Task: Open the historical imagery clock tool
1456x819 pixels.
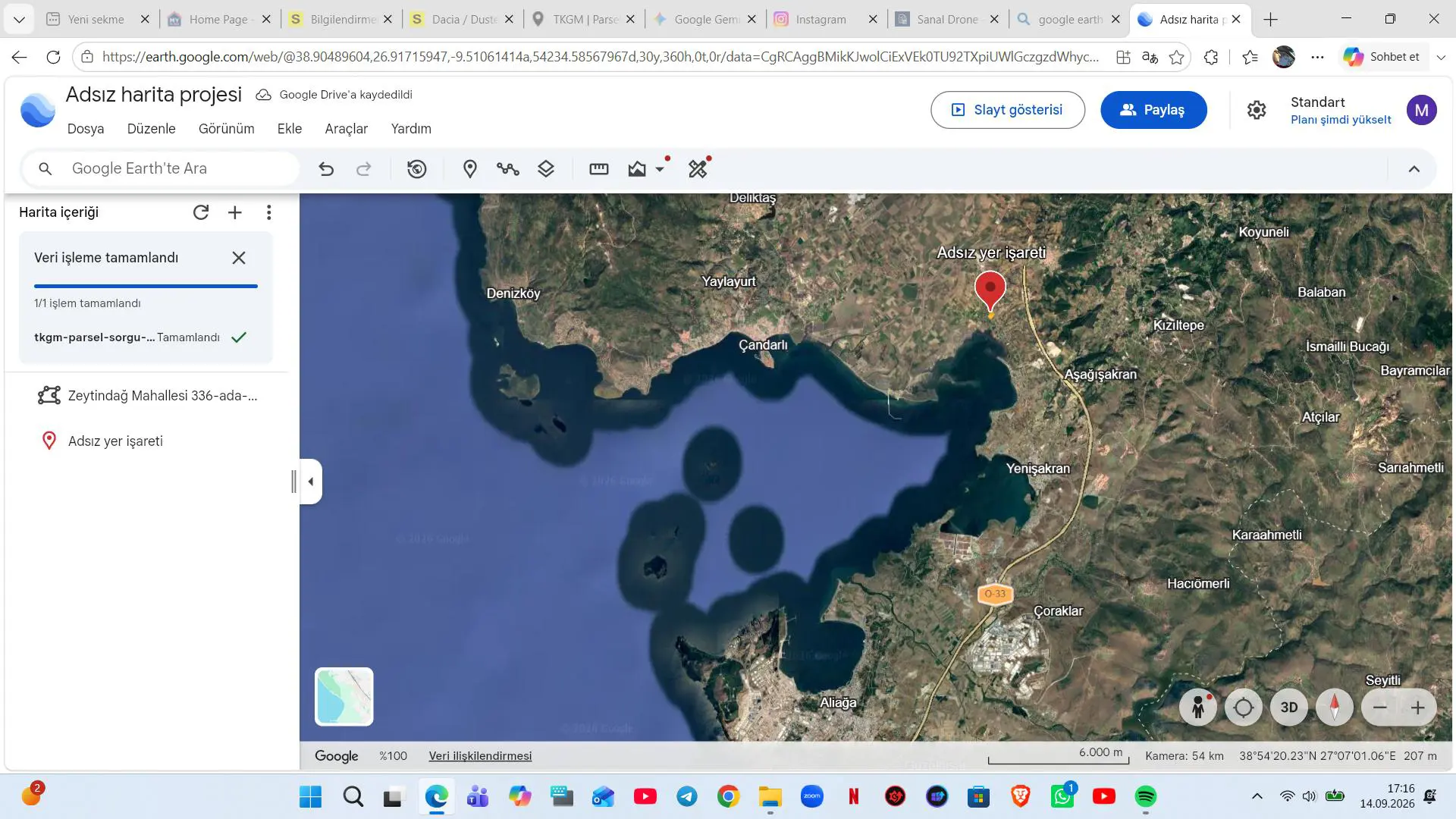Action: (x=417, y=169)
